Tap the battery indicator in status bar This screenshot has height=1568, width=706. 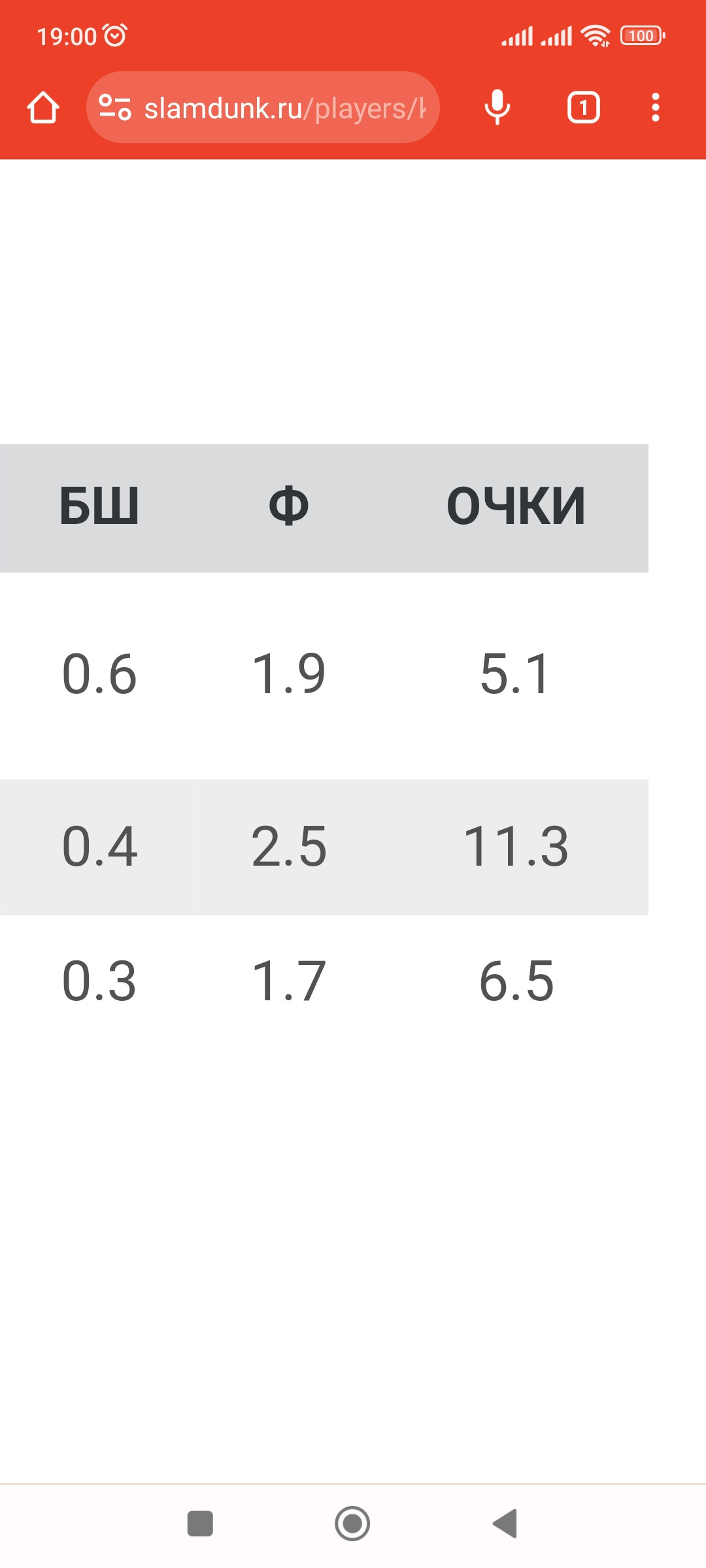click(x=643, y=35)
